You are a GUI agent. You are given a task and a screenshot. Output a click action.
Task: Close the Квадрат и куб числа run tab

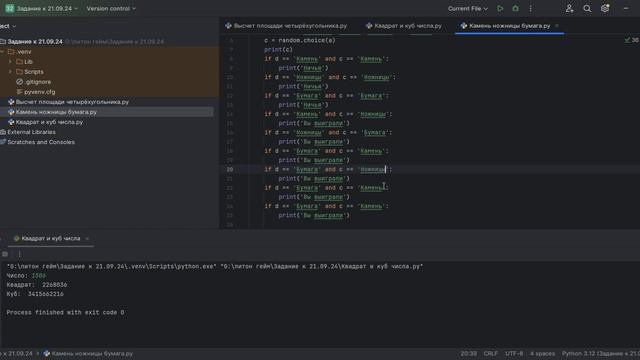click(87, 238)
